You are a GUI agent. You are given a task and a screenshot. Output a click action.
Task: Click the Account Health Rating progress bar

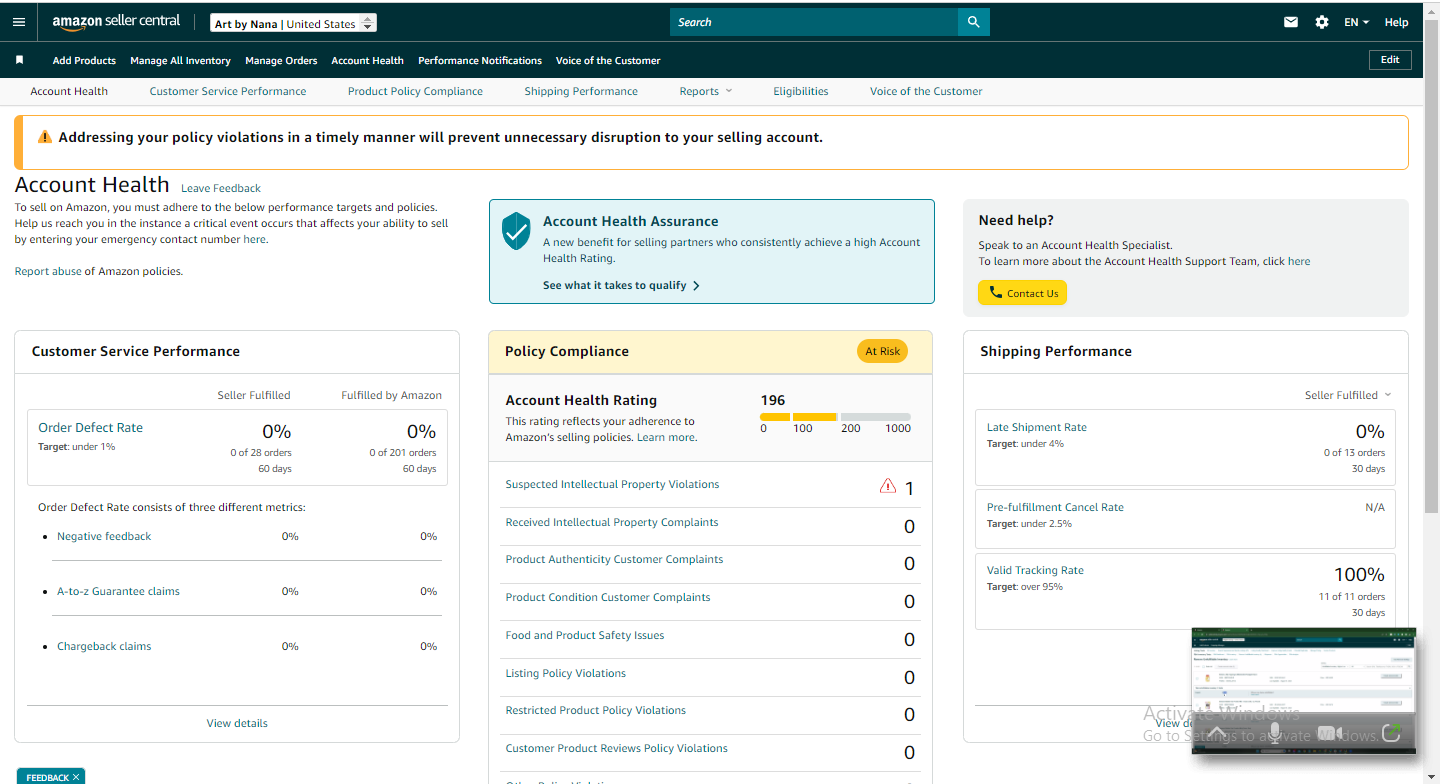coord(835,417)
